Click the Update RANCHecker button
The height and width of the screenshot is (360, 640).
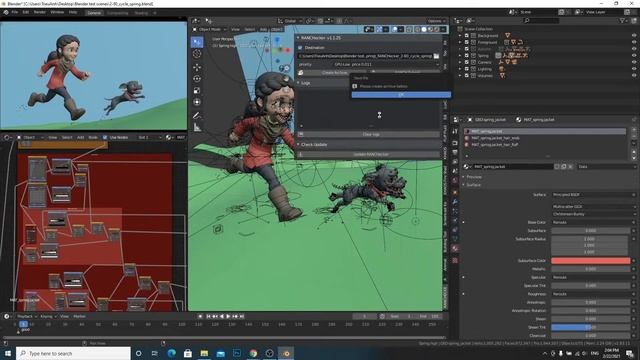pyautogui.click(x=371, y=154)
